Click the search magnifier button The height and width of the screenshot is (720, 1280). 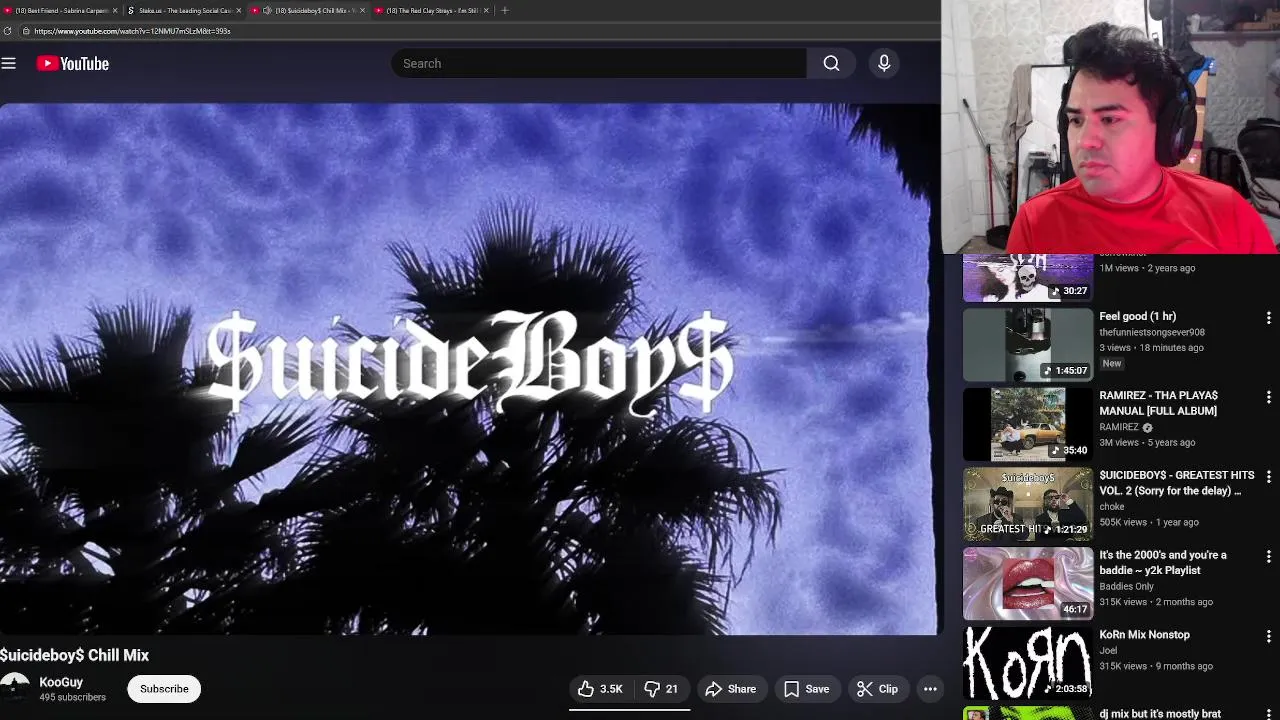tap(831, 63)
